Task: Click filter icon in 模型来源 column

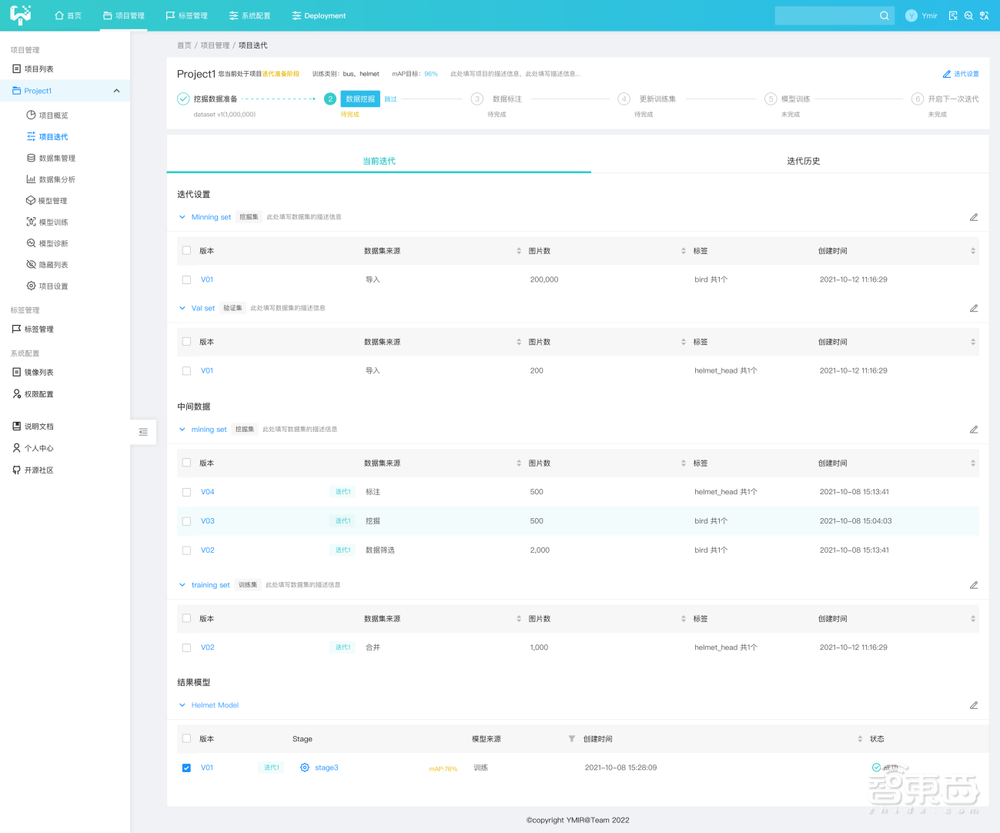Action: click(572, 739)
